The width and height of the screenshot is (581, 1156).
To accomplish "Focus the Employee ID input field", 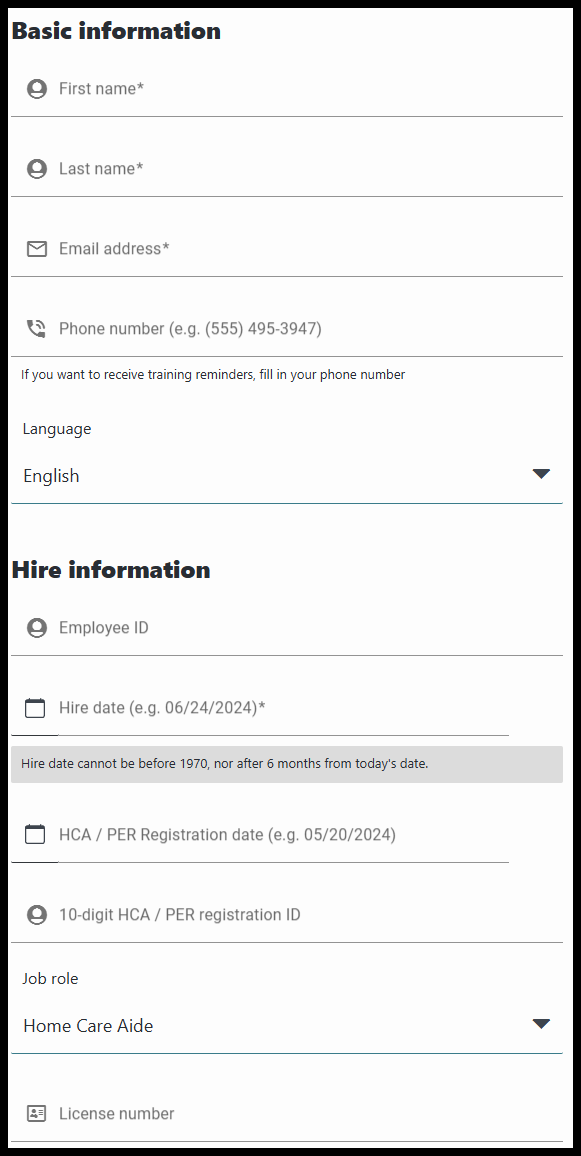I will point(310,628).
